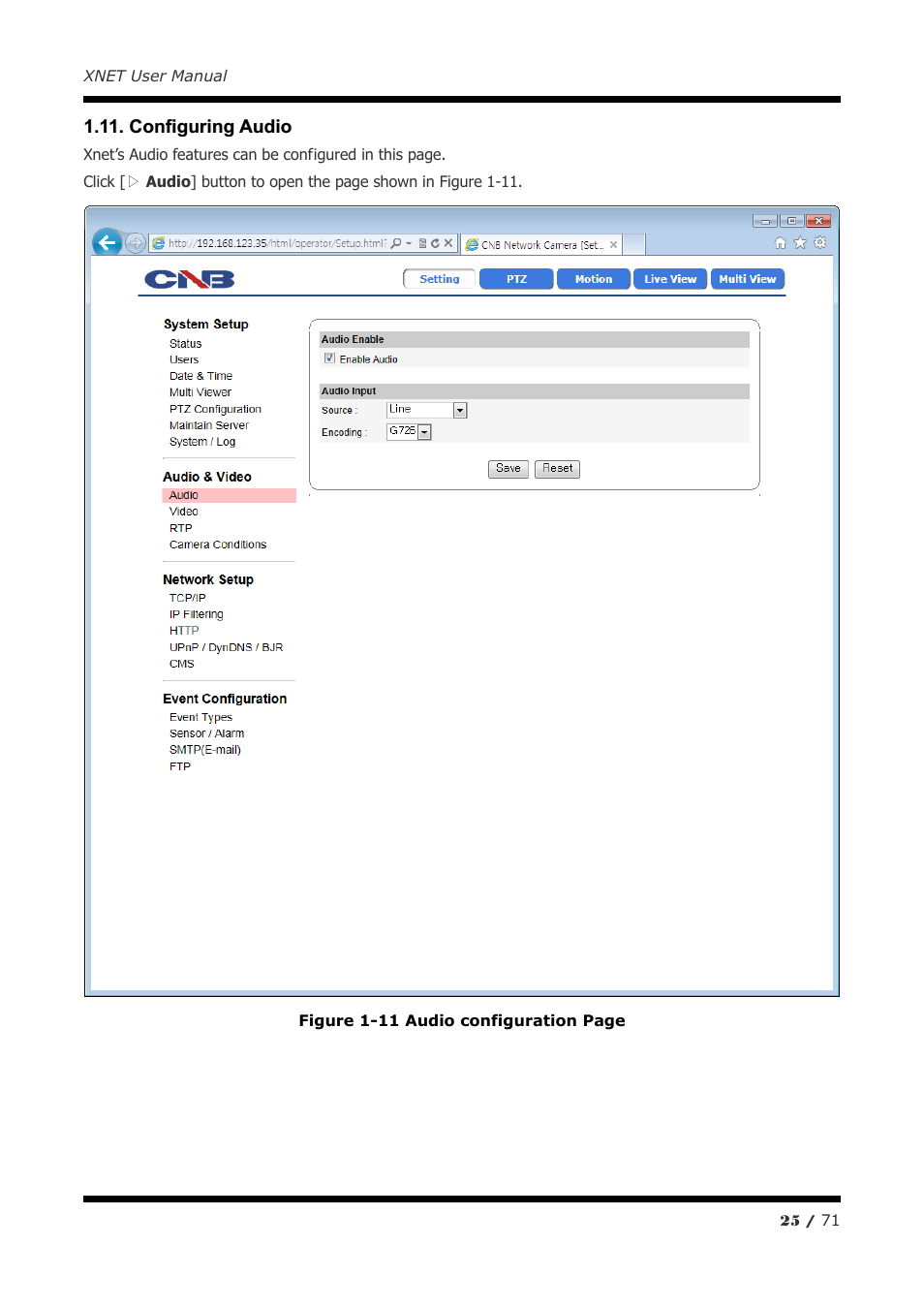Select the highlighted Audio menu item

pyautogui.click(x=230, y=495)
